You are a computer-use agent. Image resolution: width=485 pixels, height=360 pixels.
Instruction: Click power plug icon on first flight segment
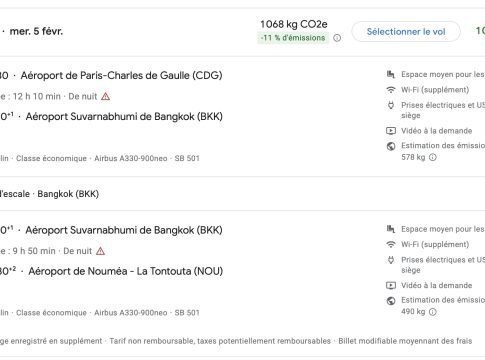(x=391, y=105)
